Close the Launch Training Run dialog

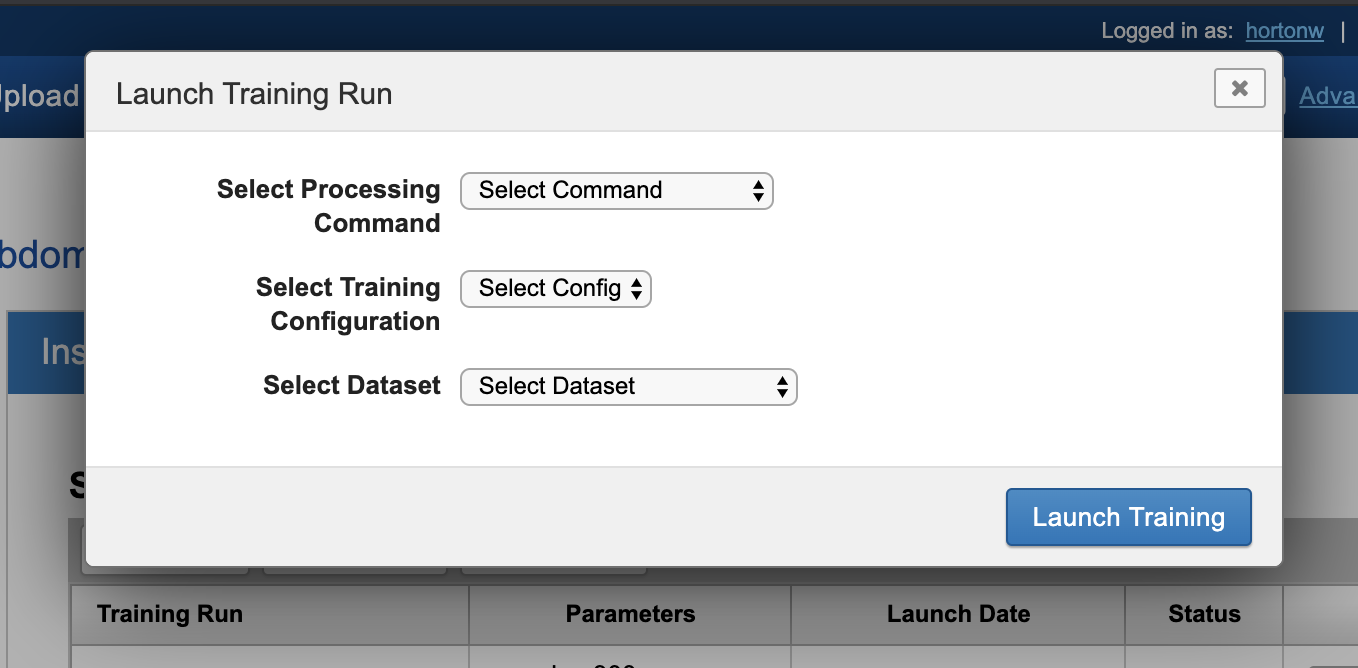(1239, 88)
